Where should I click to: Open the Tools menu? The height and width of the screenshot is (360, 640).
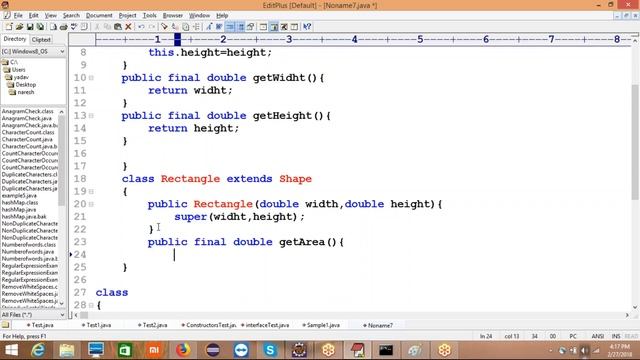(149, 16)
